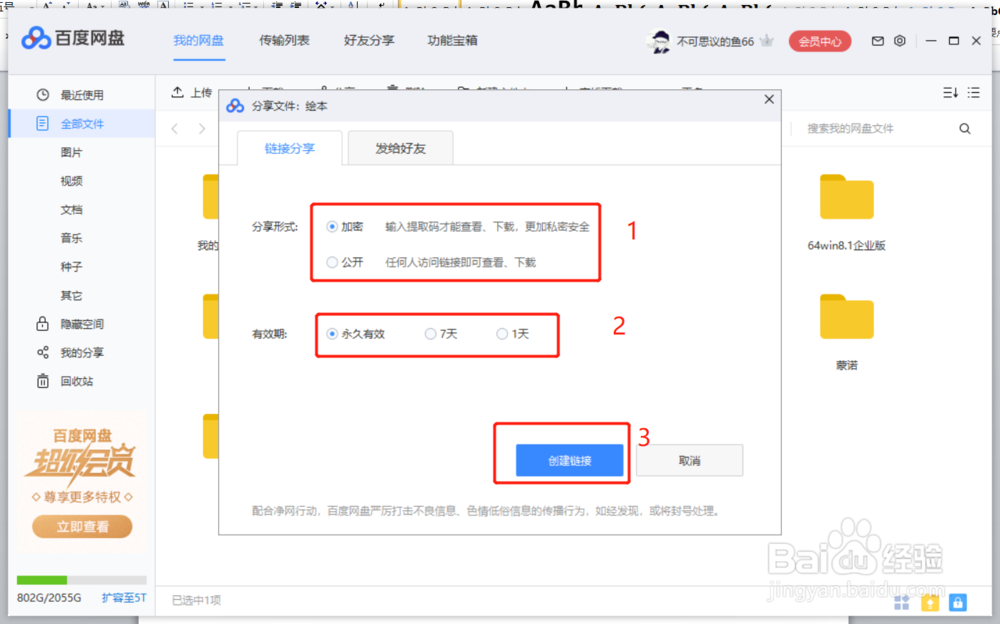
Task: Switch to list view icon
Action: click(x=973, y=93)
